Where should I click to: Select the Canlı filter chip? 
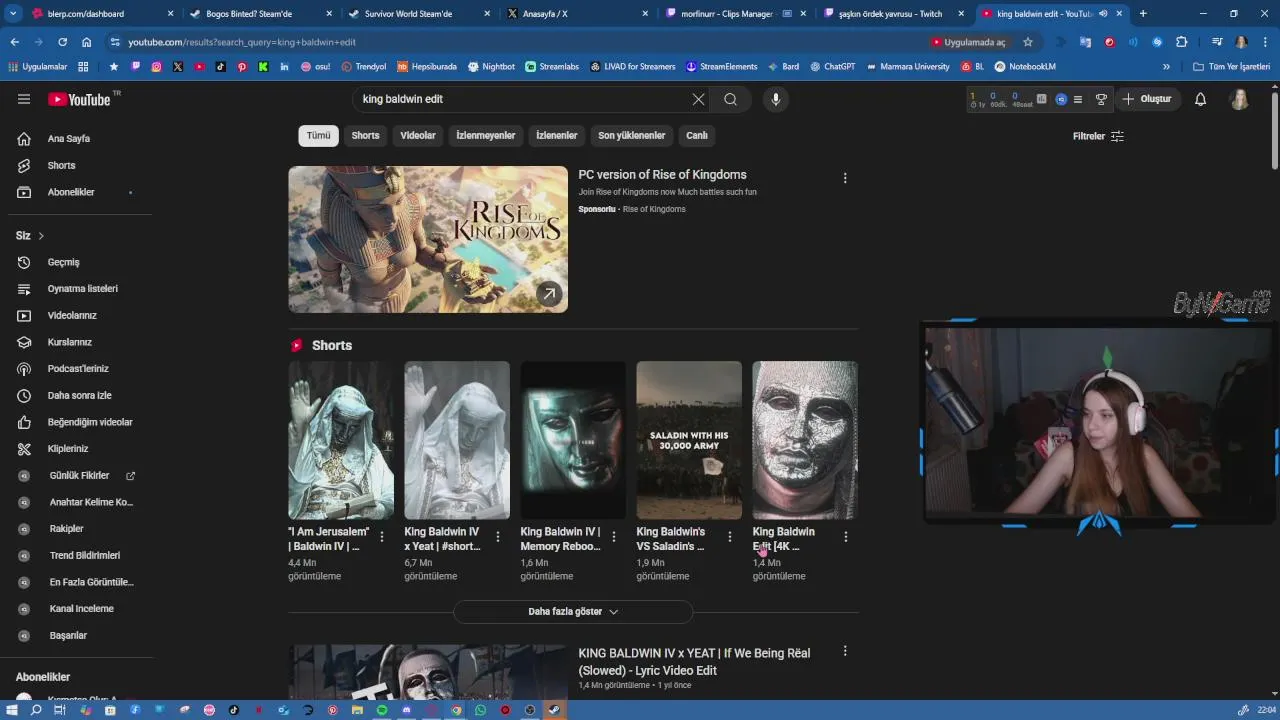click(x=697, y=135)
